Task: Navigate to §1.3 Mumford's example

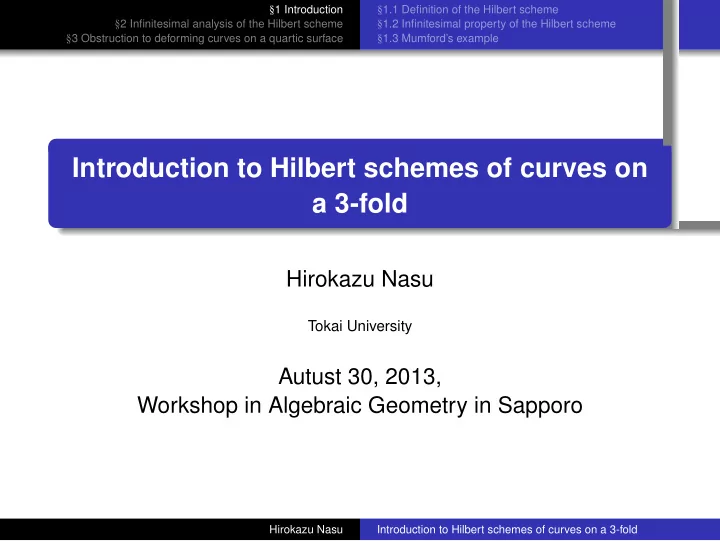Action: 438,38
